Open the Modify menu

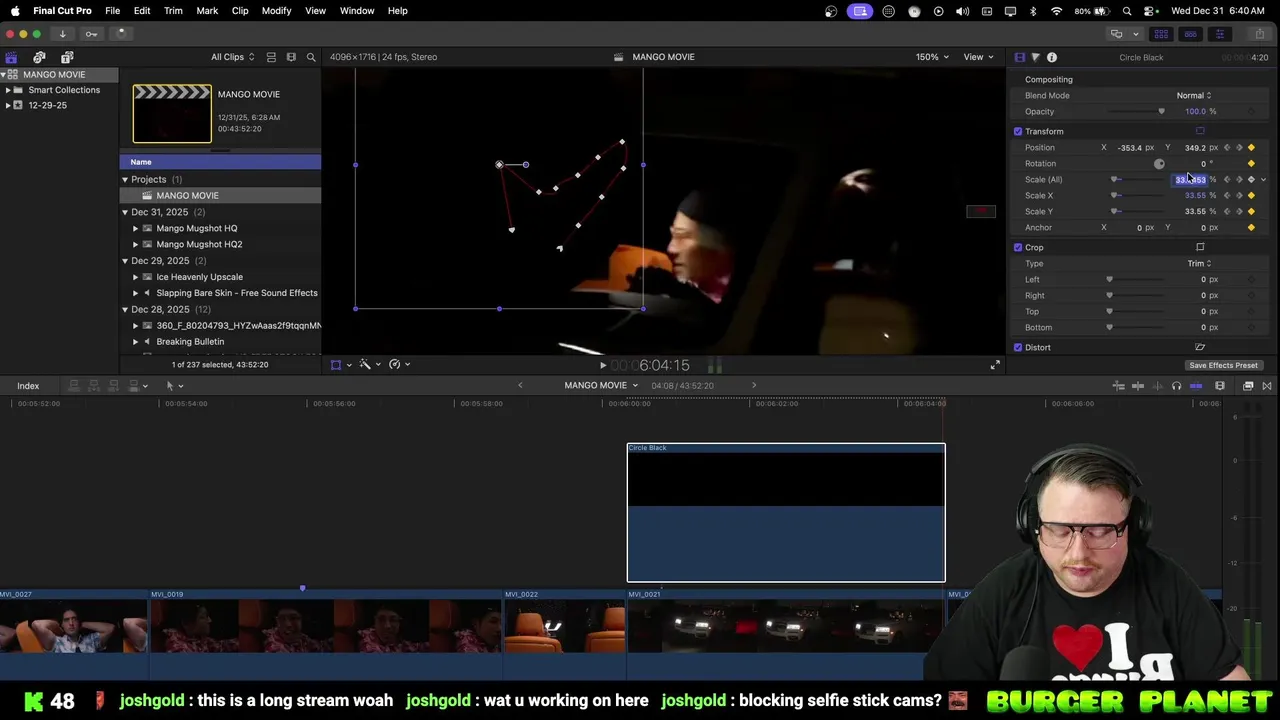276,11
